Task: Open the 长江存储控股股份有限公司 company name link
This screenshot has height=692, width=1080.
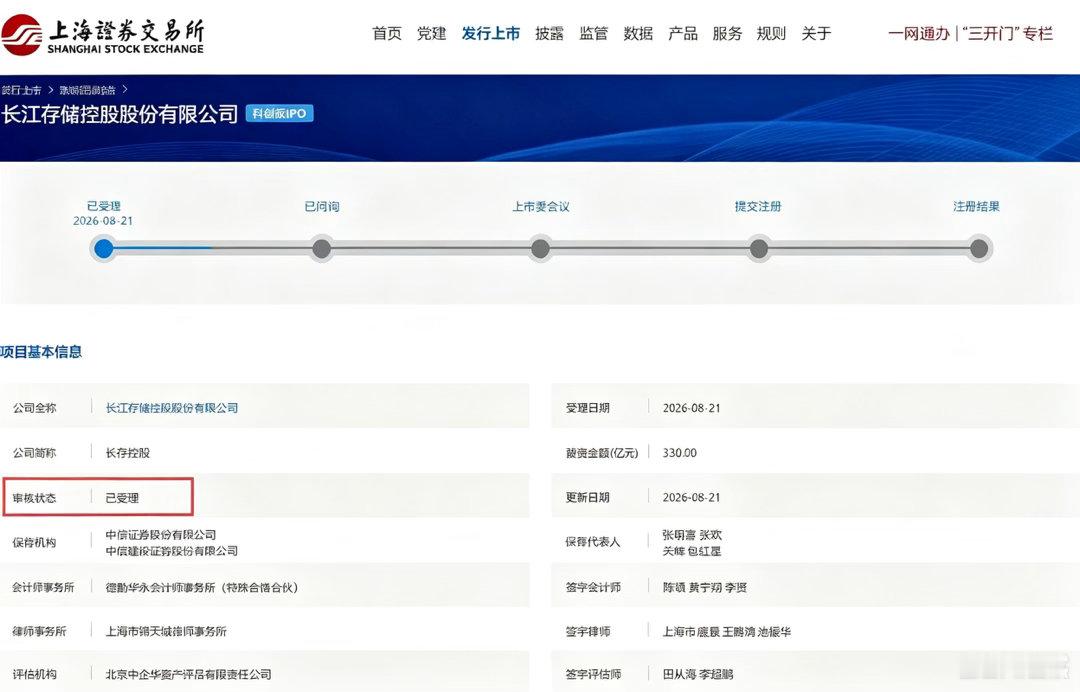Action: [172, 408]
